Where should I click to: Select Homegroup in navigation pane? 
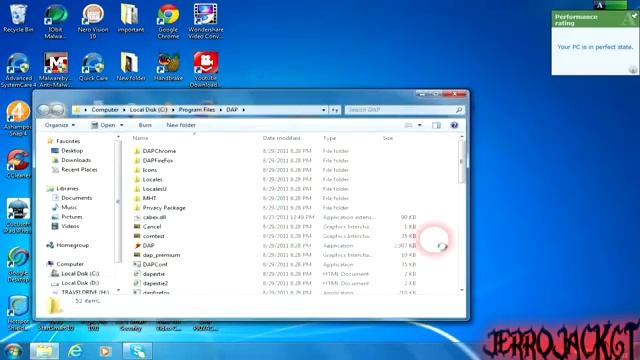tap(68, 245)
